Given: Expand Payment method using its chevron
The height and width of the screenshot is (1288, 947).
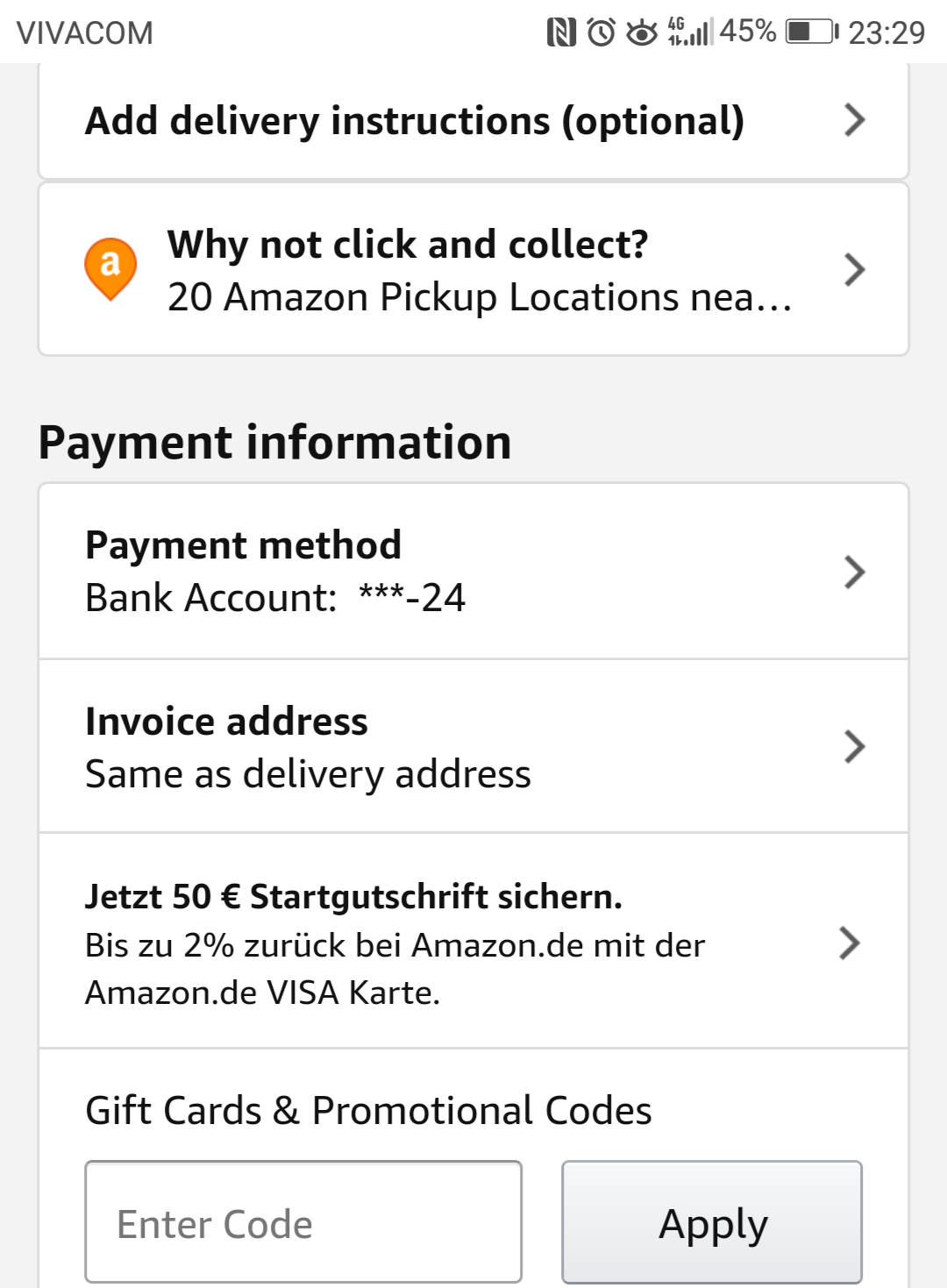Looking at the screenshot, I should [854, 572].
